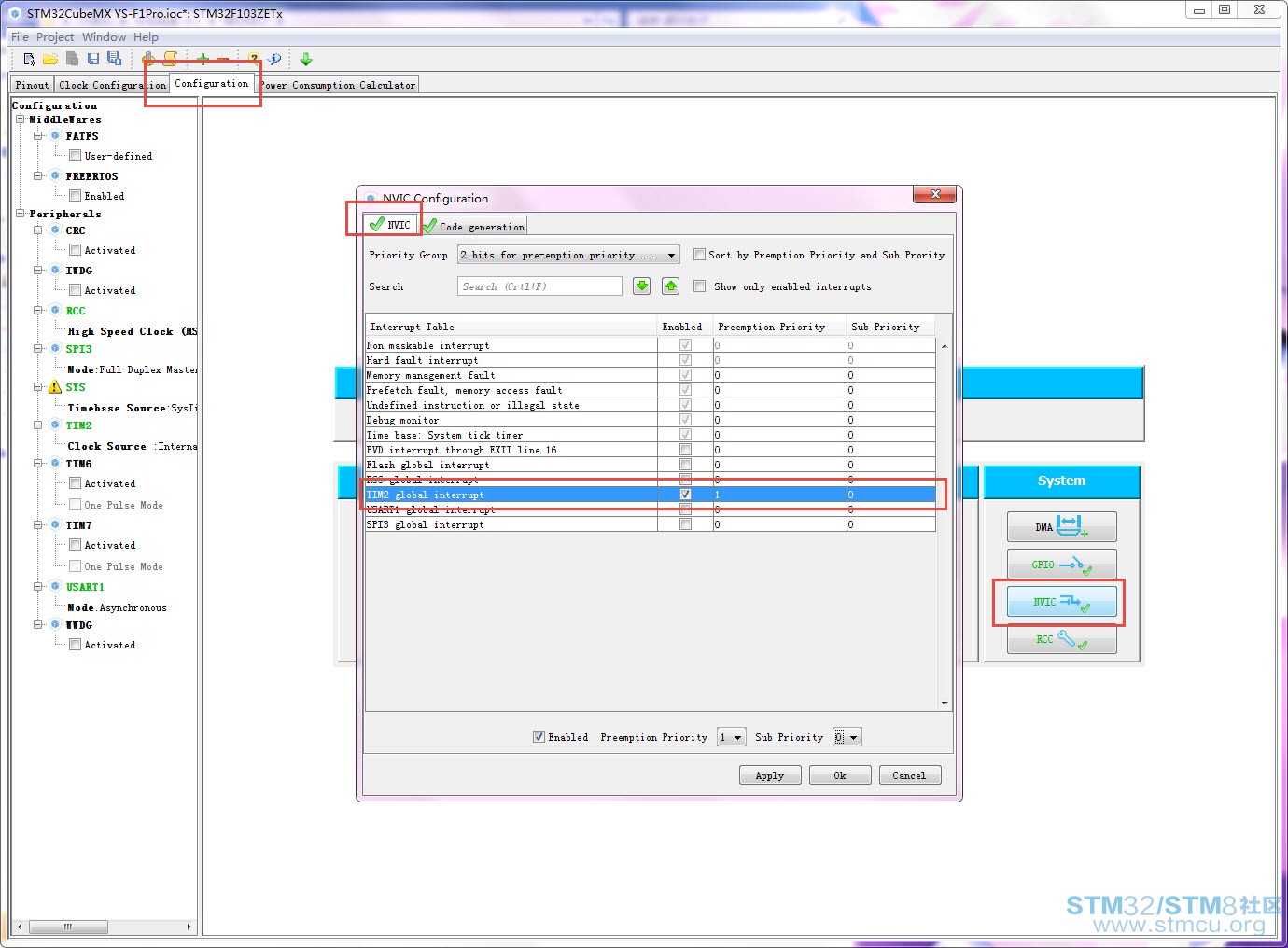Collapse the MiddleWares tree node
This screenshot has width=1288, height=948.
pos(20,119)
